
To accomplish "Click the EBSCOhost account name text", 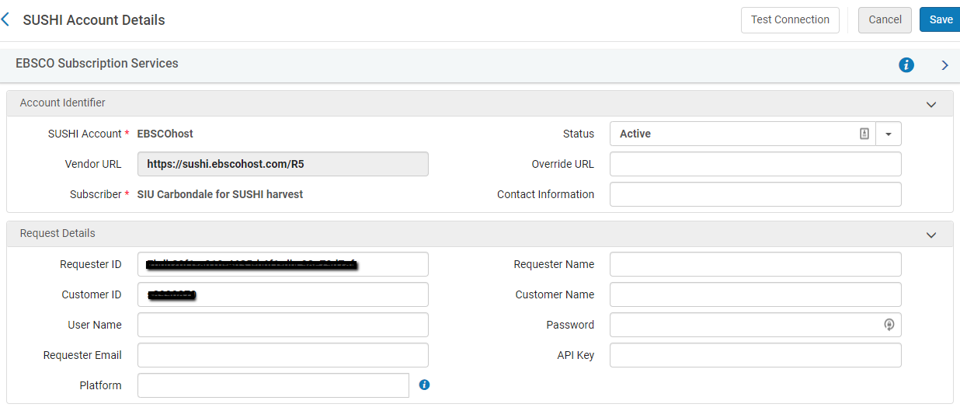I will pos(165,134).
